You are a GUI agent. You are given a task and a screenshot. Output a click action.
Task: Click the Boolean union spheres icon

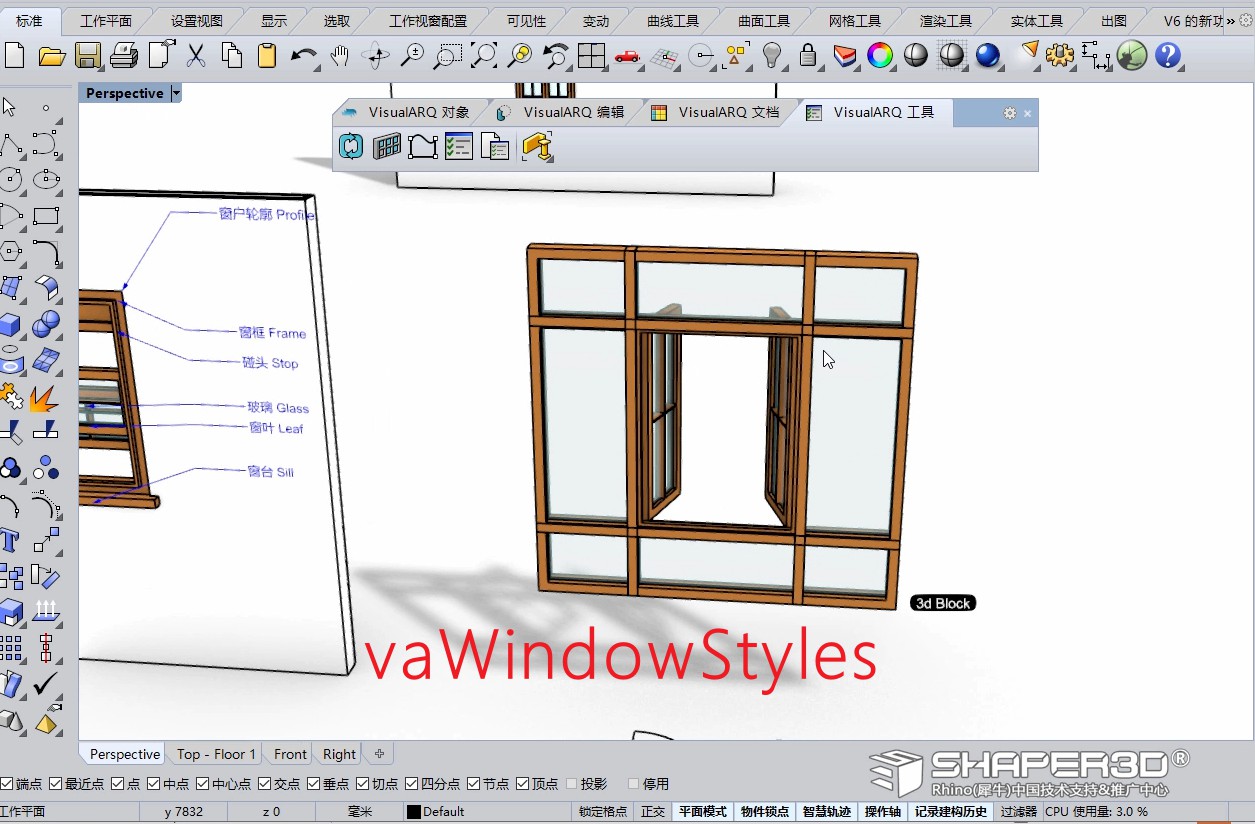click(x=46, y=326)
